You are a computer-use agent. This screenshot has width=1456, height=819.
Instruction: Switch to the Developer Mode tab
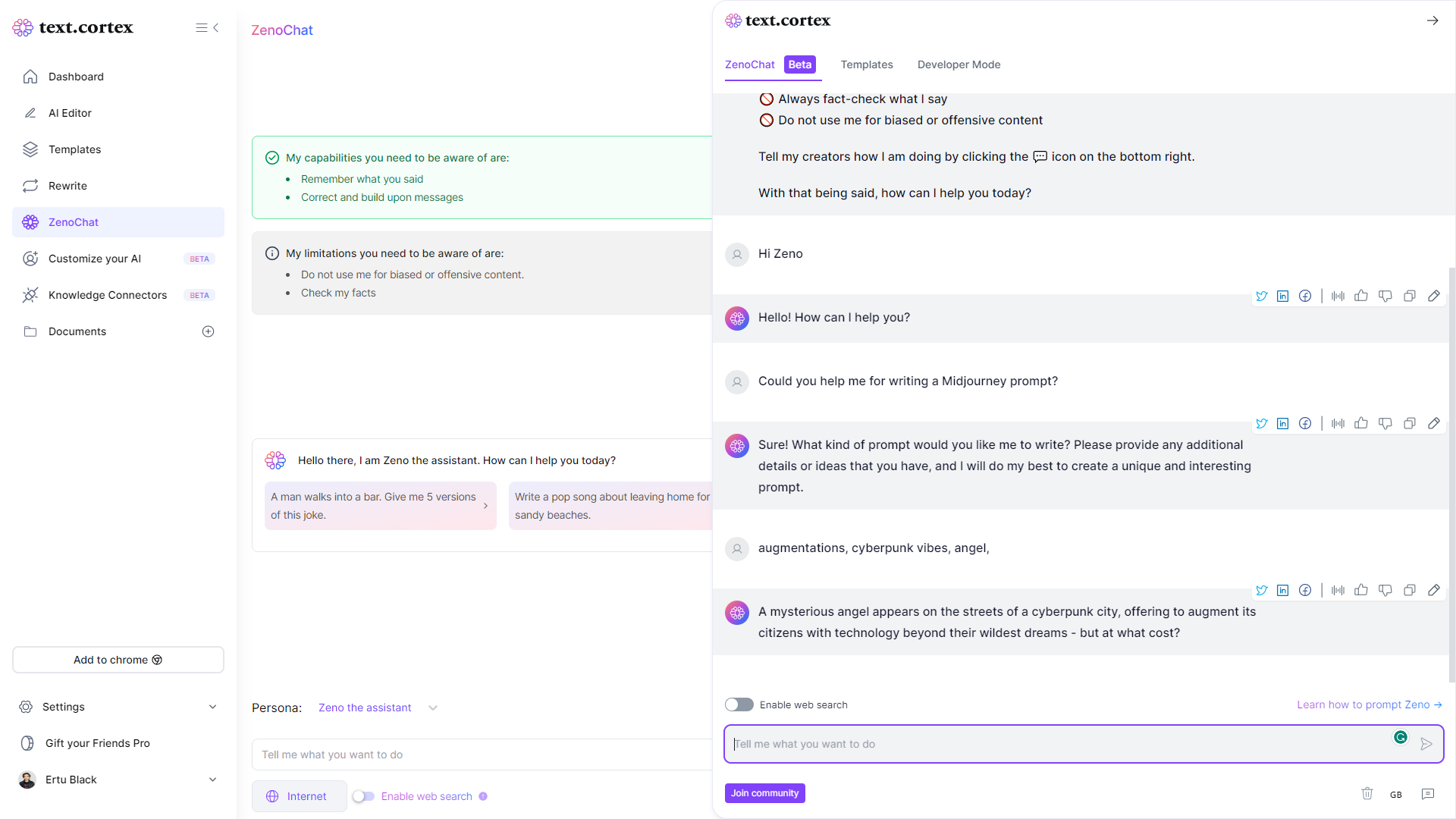pos(959,64)
